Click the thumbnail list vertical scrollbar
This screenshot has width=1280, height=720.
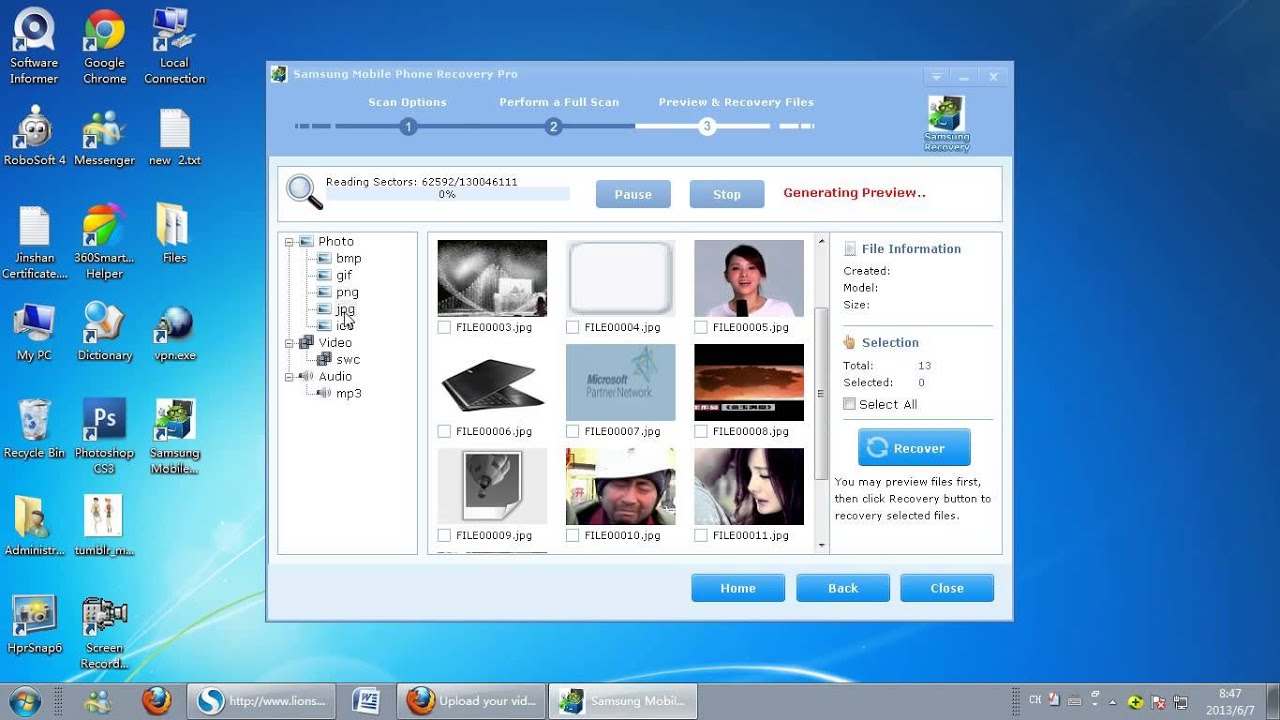point(822,393)
